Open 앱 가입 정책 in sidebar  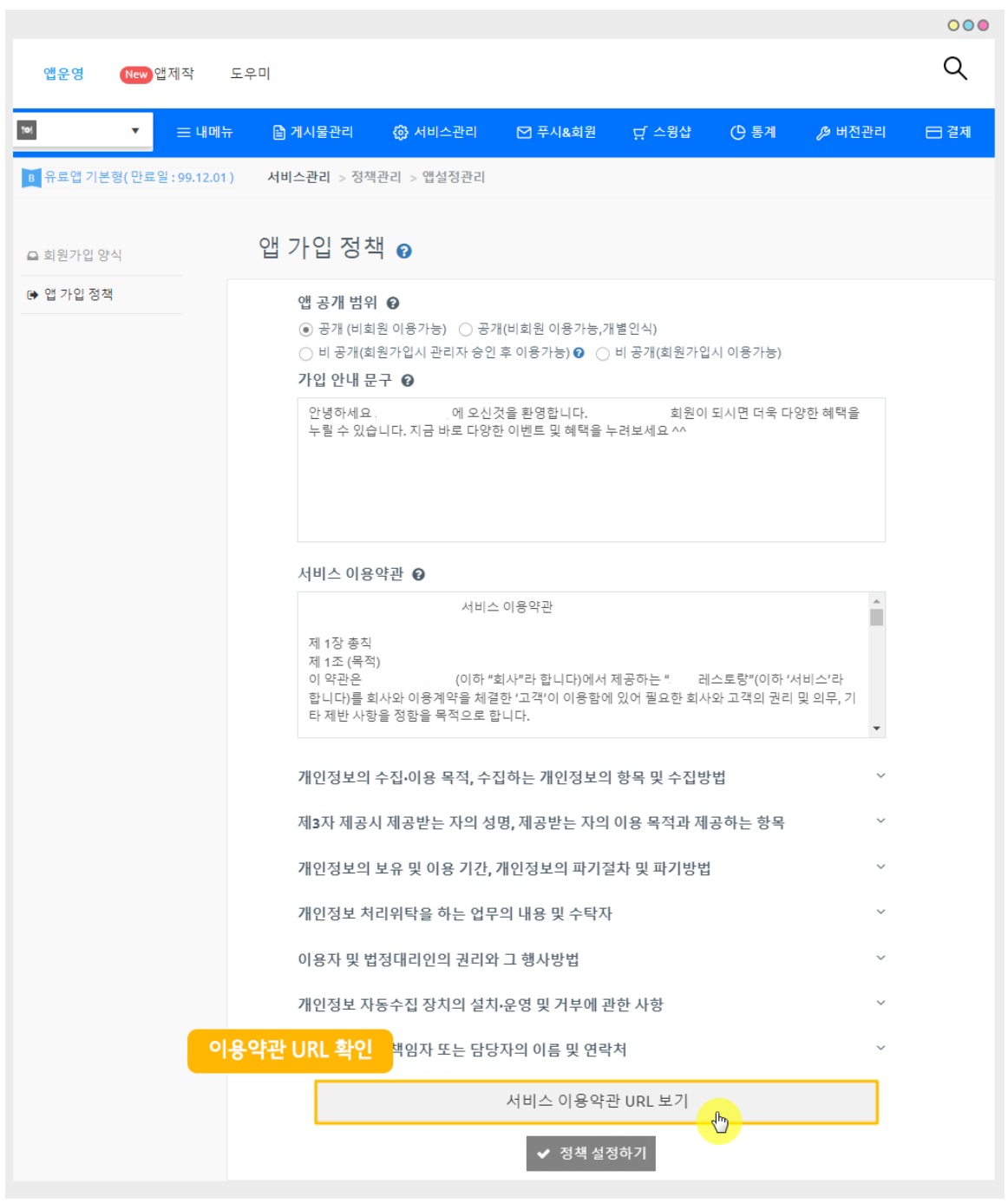tap(78, 295)
